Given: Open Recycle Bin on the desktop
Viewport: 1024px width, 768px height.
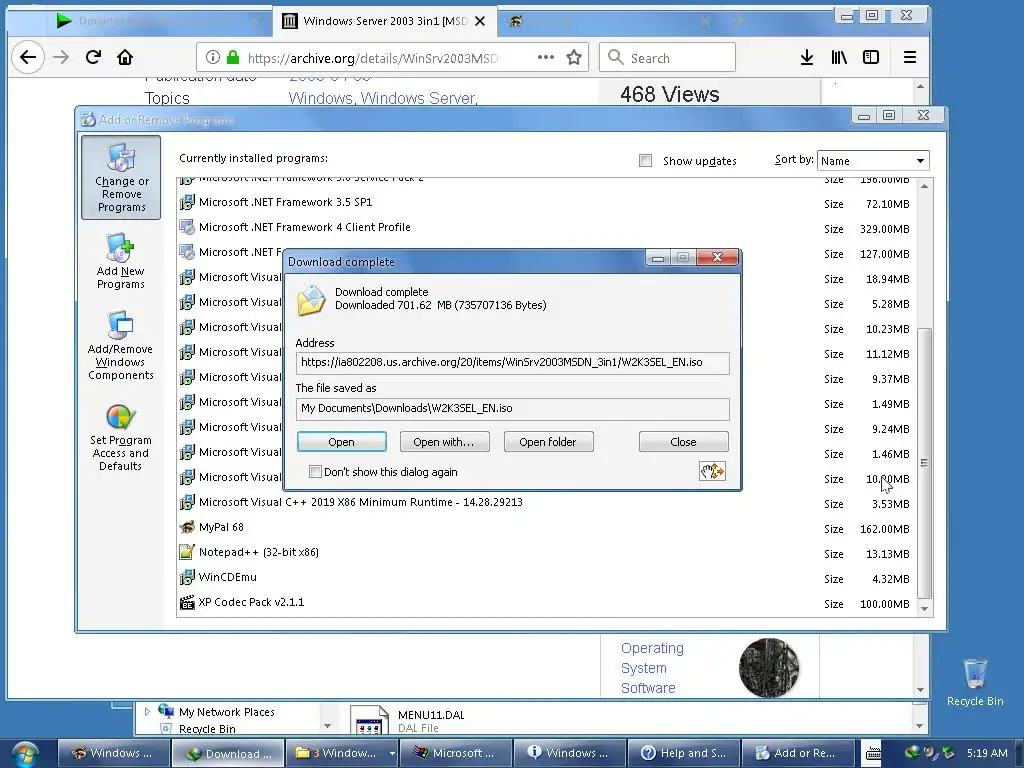Looking at the screenshot, I should [975, 682].
